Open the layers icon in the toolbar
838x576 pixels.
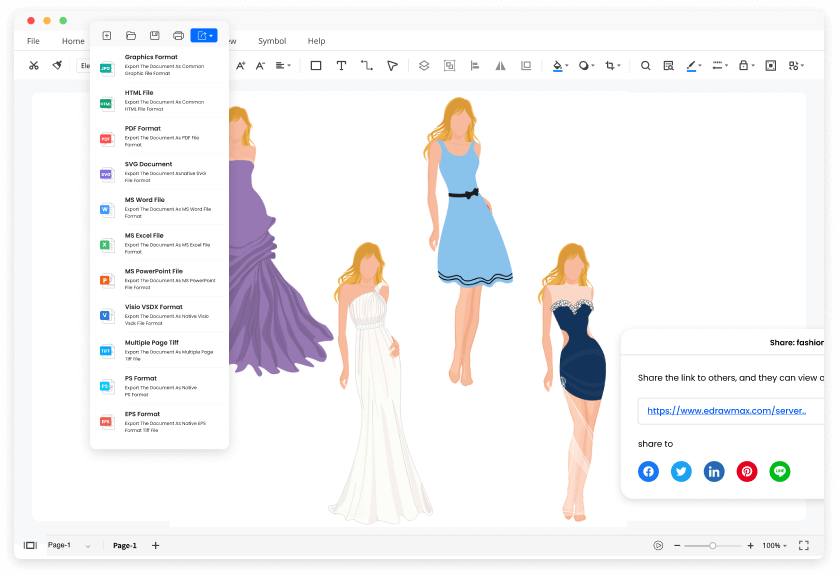click(424, 66)
